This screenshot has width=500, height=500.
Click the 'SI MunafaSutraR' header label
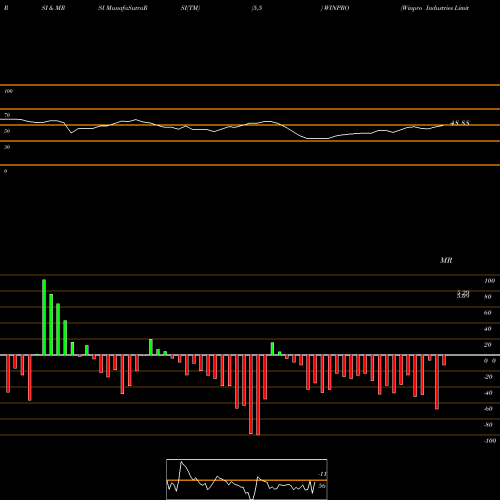point(123,8)
